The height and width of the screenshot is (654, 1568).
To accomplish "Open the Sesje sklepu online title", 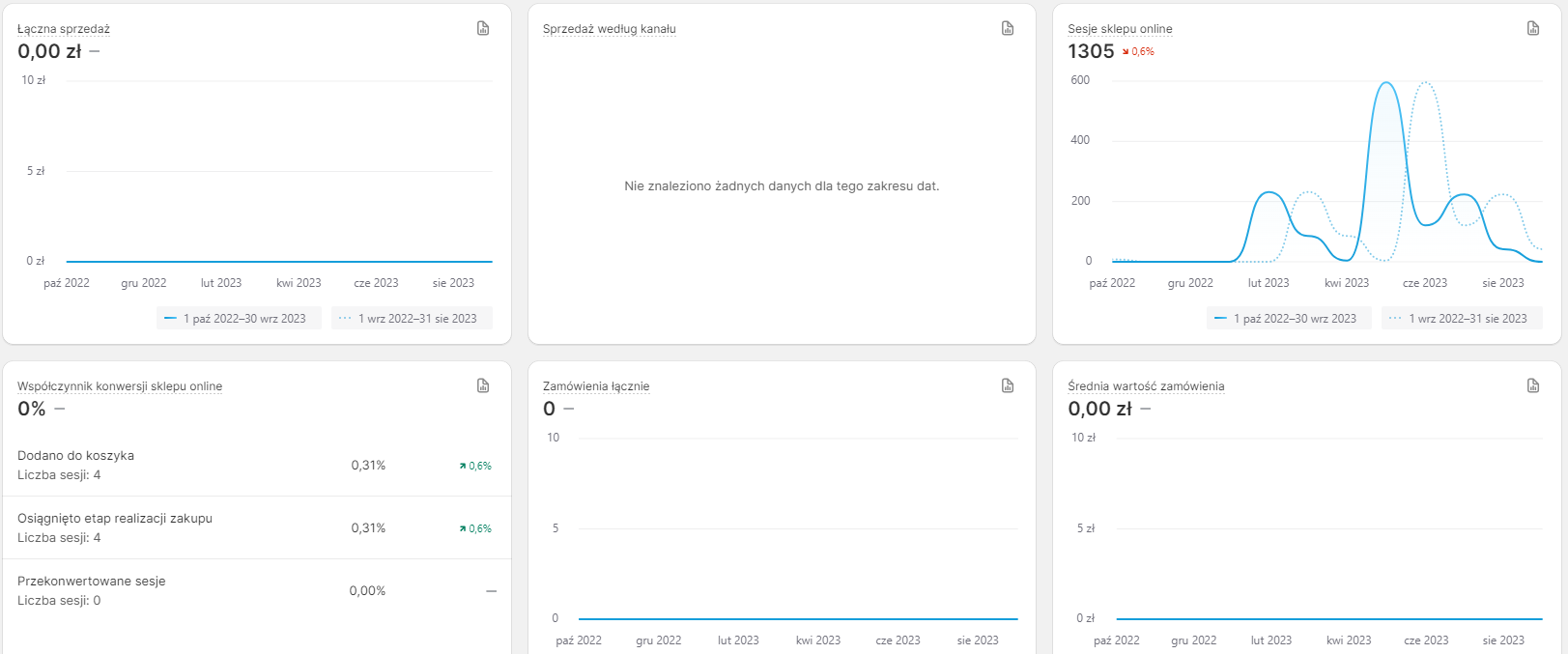I will click(1120, 29).
